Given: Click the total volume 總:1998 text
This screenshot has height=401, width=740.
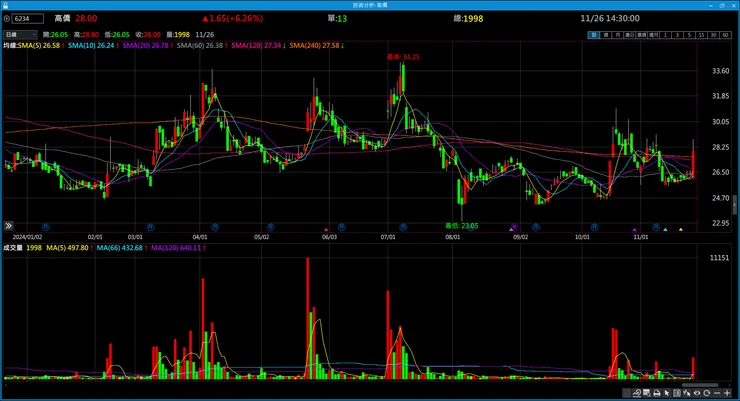Looking at the screenshot, I should click(x=468, y=19).
